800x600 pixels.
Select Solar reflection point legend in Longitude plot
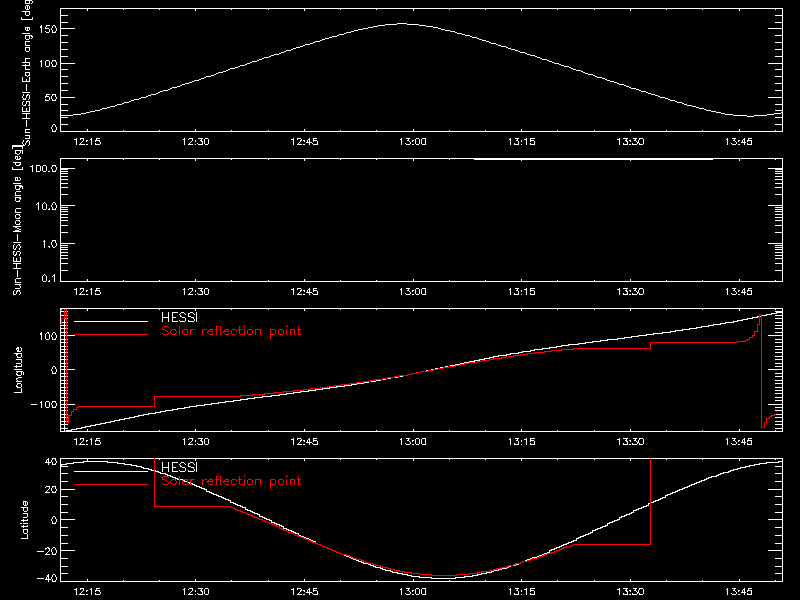(x=231, y=331)
